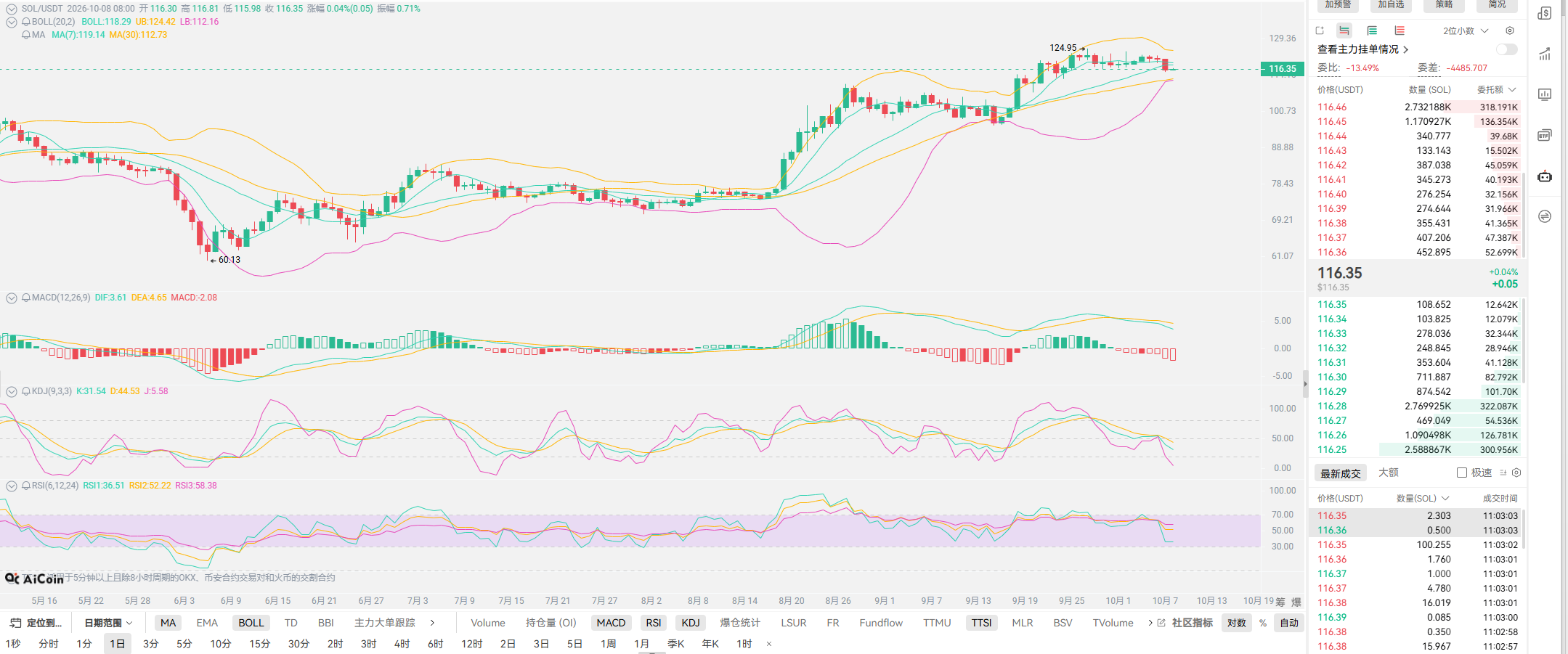Click the dollar coin icon in sidebar

coord(1545,13)
